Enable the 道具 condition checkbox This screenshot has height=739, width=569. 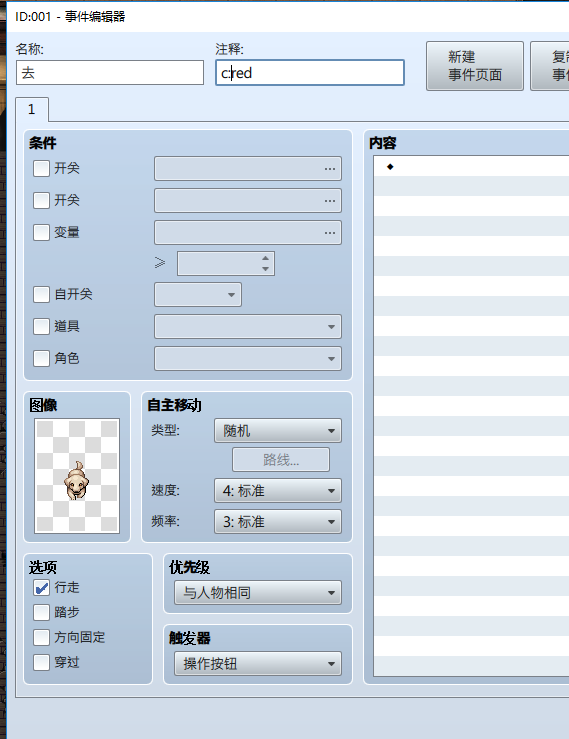[41, 326]
